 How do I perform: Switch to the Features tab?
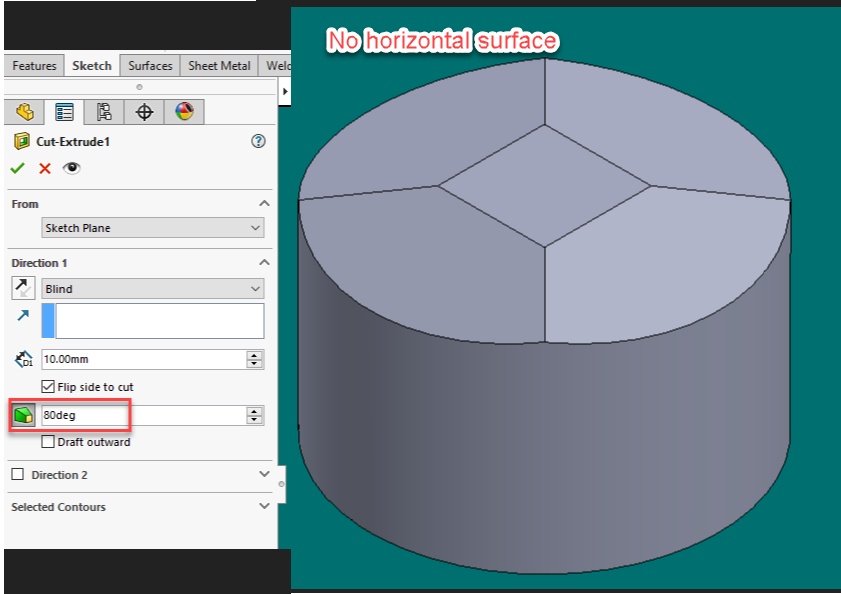pyautogui.click(x=34, y=65)
